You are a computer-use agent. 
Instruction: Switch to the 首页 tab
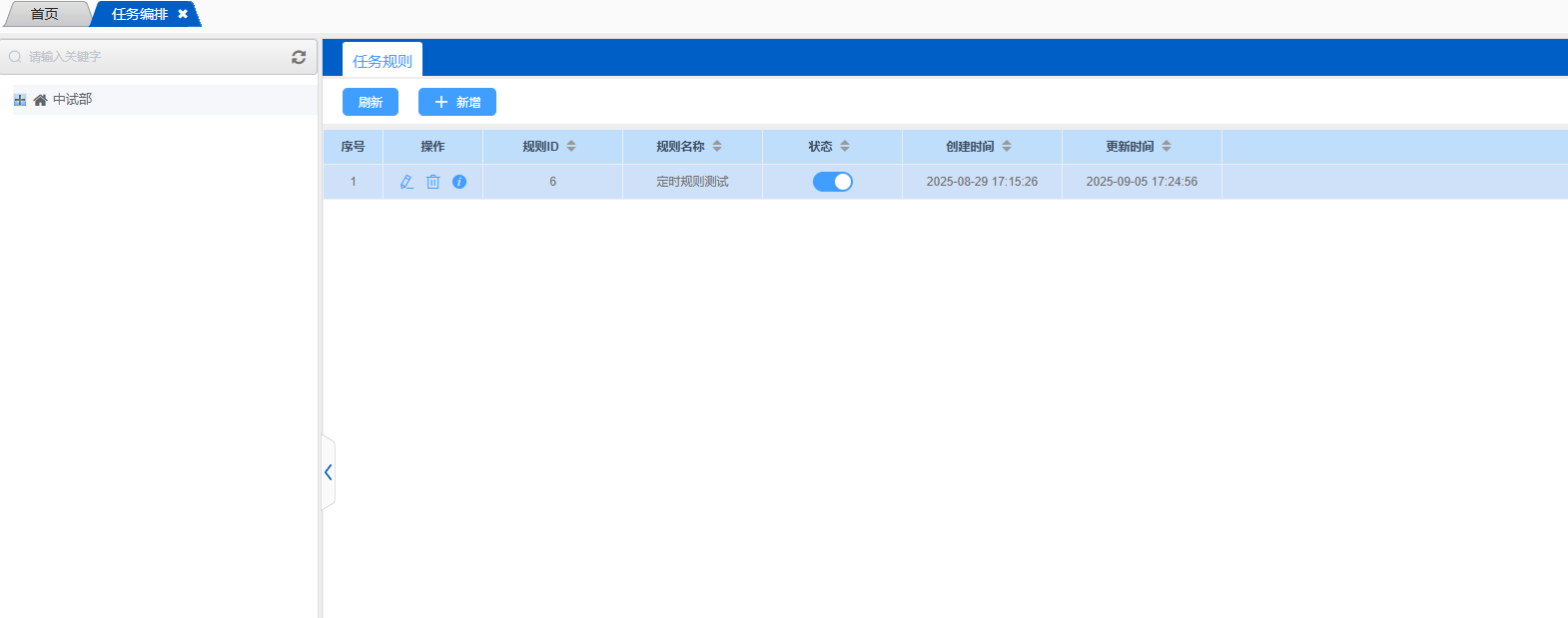[44, 14]
